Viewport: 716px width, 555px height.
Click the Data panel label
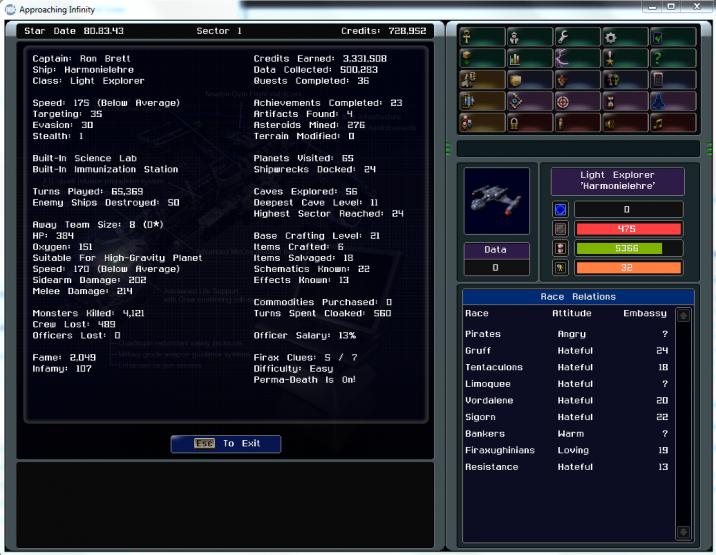click(496, 250)
